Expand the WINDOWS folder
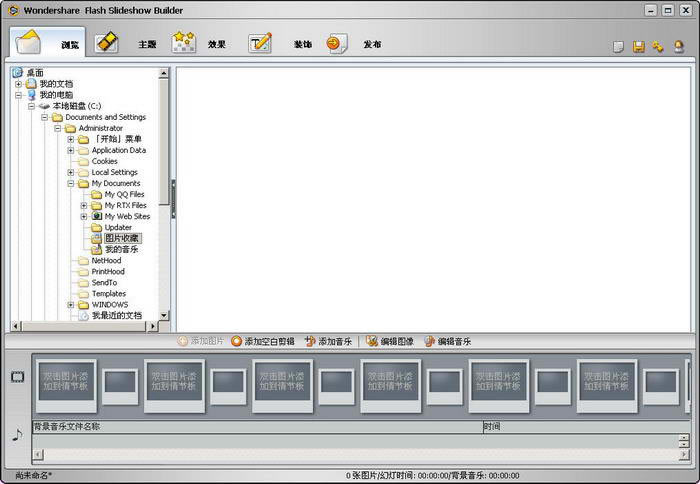 (71, 305)
